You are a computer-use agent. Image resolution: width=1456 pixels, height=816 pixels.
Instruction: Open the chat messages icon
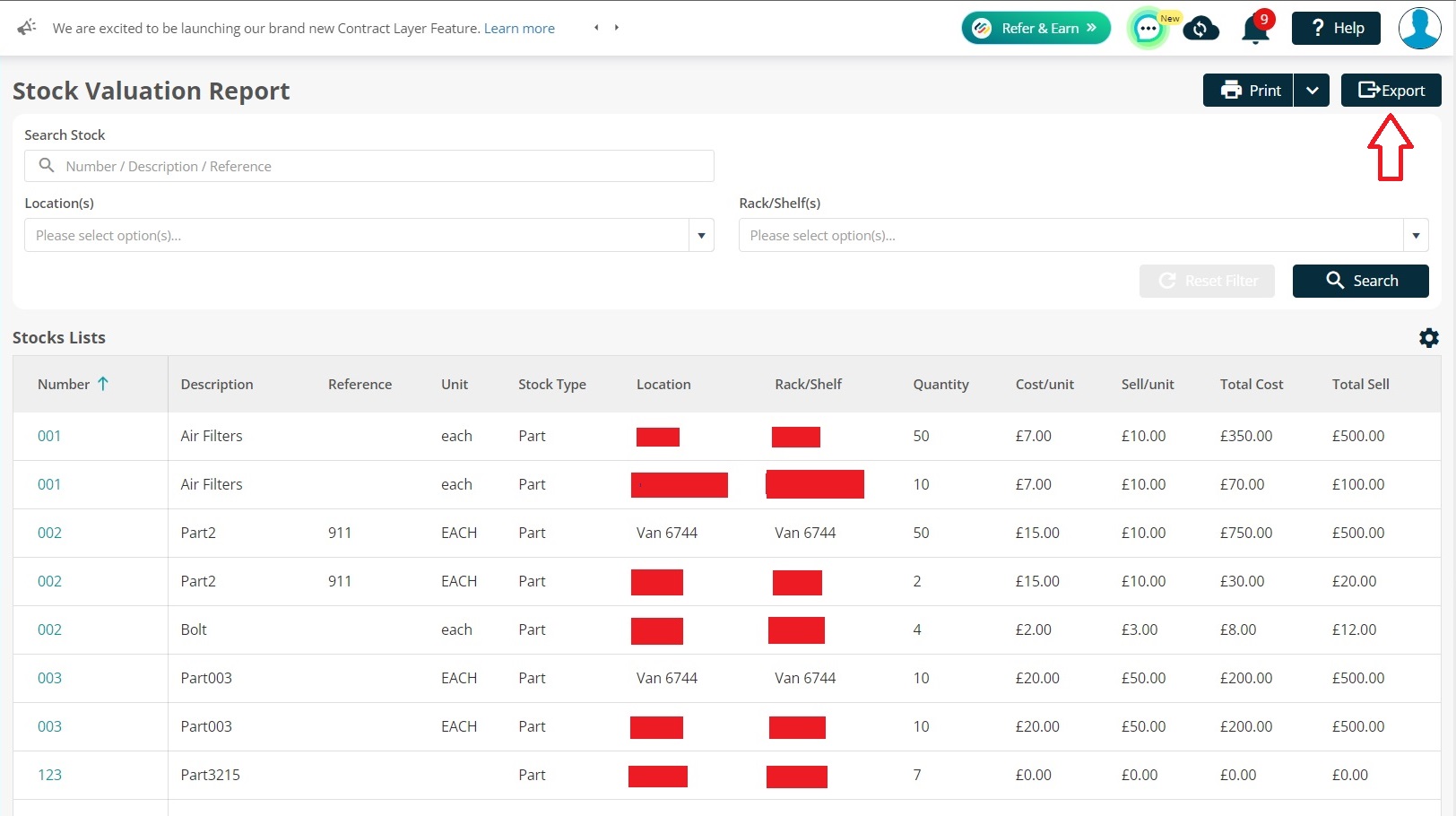1148,29
